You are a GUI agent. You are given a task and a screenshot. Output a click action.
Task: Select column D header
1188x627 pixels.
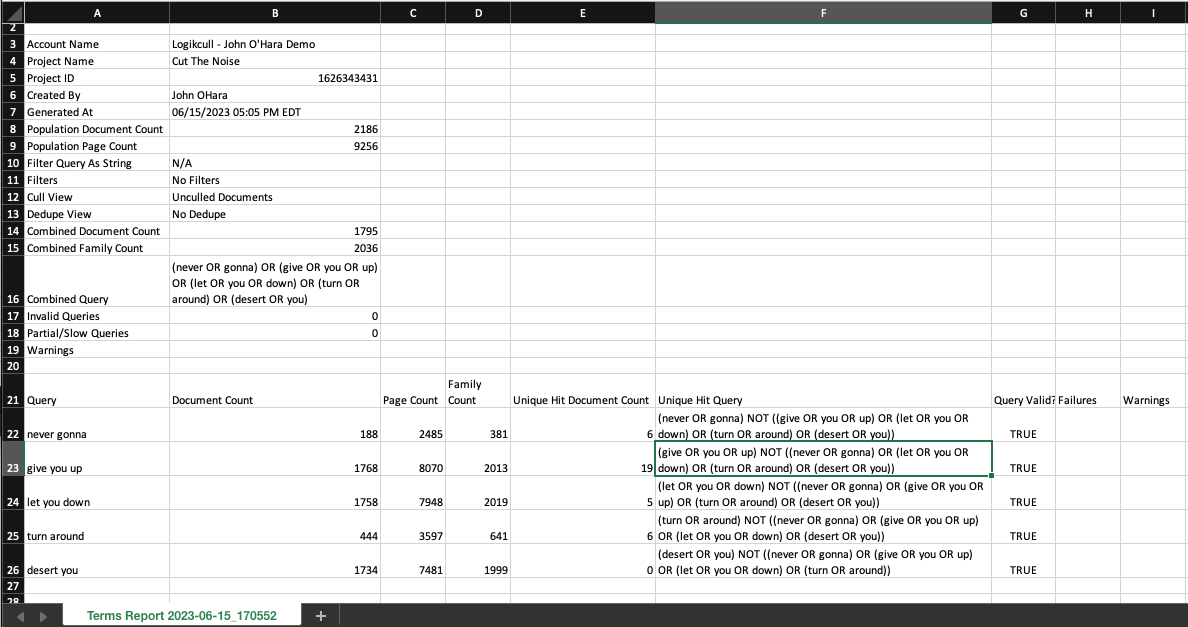(x=478, y=13)
